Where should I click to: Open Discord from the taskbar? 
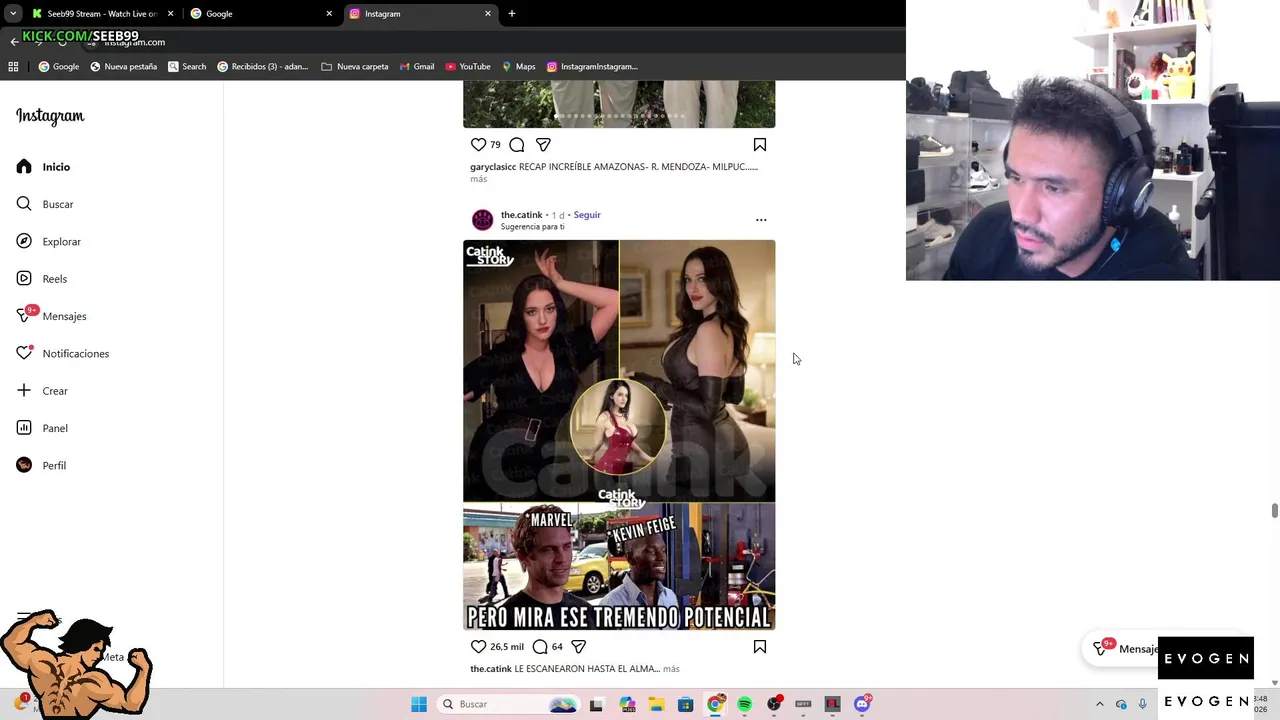pos(862,704)
